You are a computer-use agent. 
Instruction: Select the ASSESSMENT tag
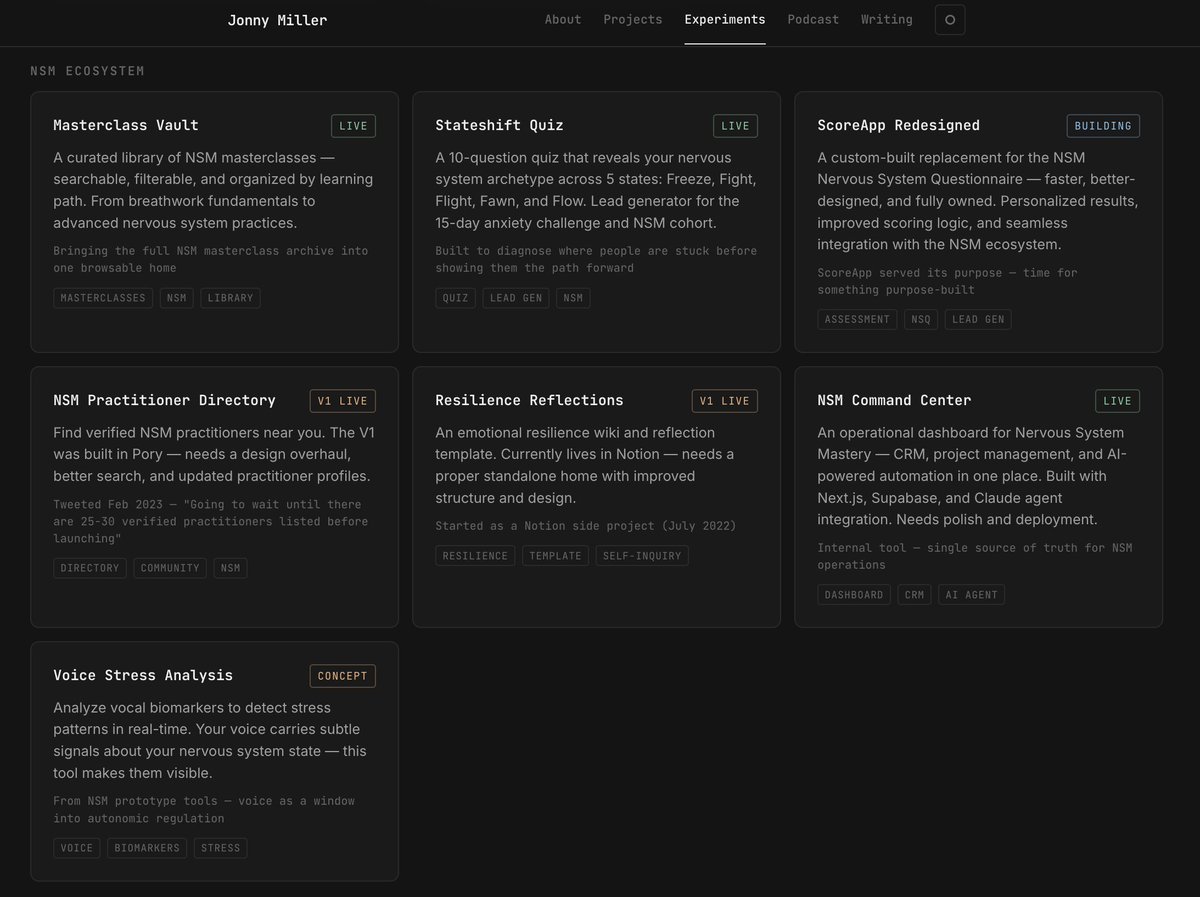click(x=857, y=319)
